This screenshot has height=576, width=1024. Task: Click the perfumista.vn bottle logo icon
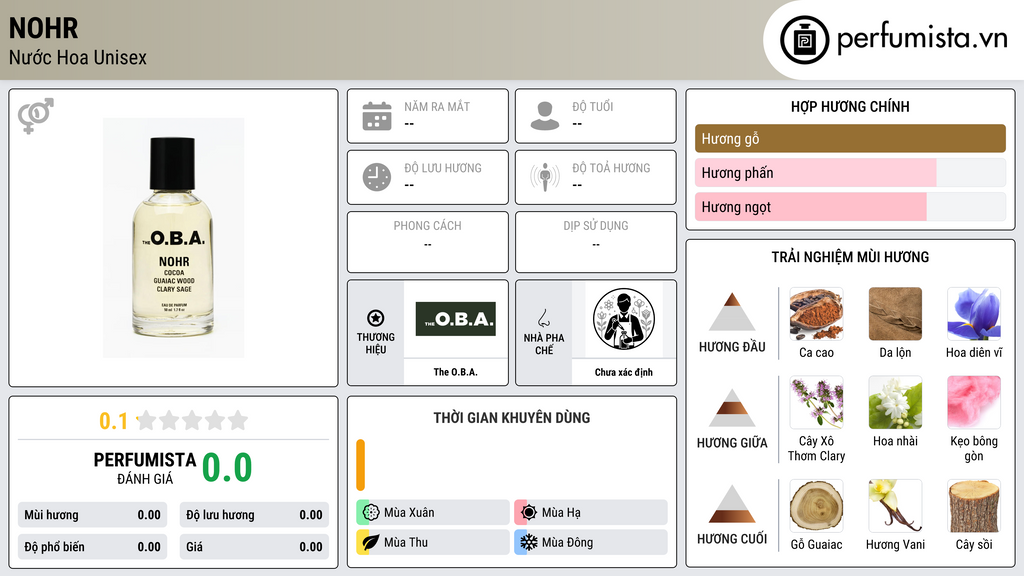point(805,40)
